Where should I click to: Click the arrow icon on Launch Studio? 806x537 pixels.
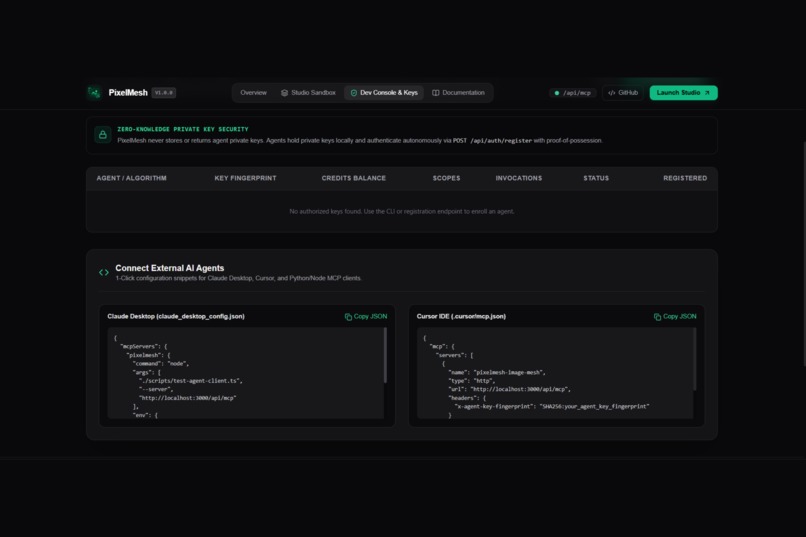pyautogui.click(x=707, y=93)
